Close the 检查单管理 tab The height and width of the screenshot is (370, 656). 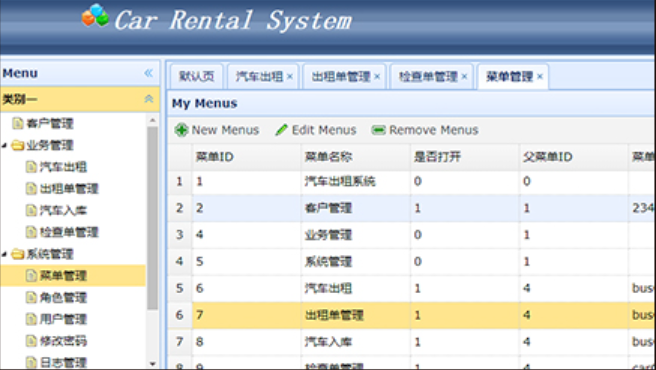(x=464, y=77)
